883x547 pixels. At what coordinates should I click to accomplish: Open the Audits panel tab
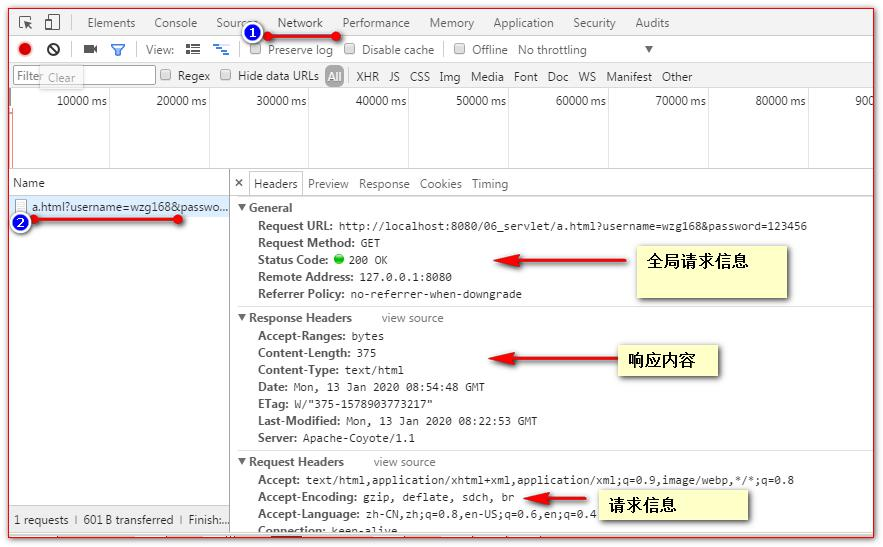click(653, 23)
